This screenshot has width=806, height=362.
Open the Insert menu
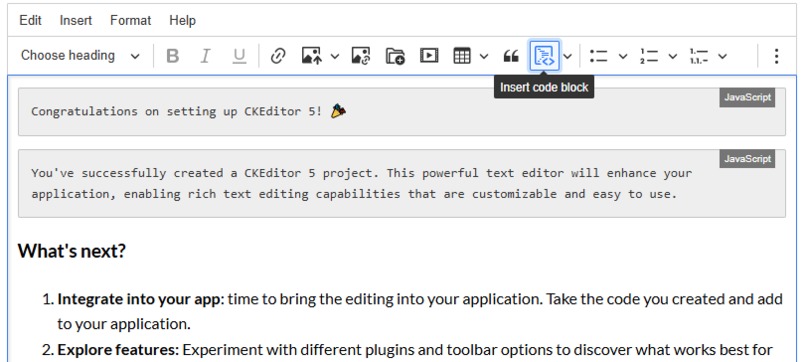pyautogui.click(x=76, y=21)
